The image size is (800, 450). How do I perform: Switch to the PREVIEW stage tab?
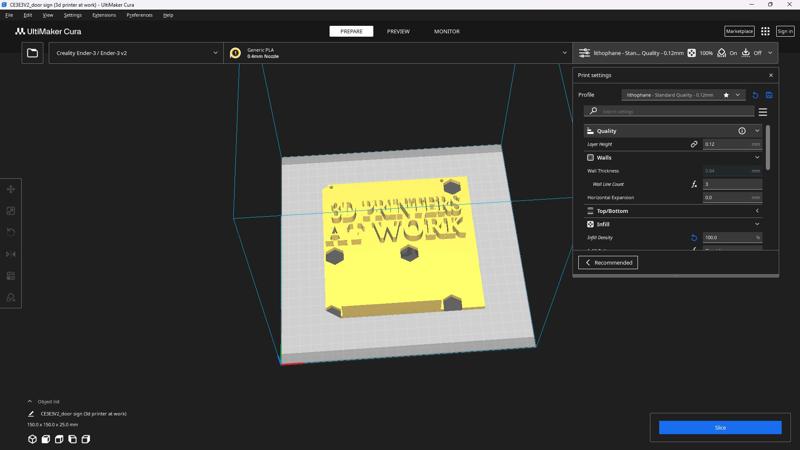[398, 32]
